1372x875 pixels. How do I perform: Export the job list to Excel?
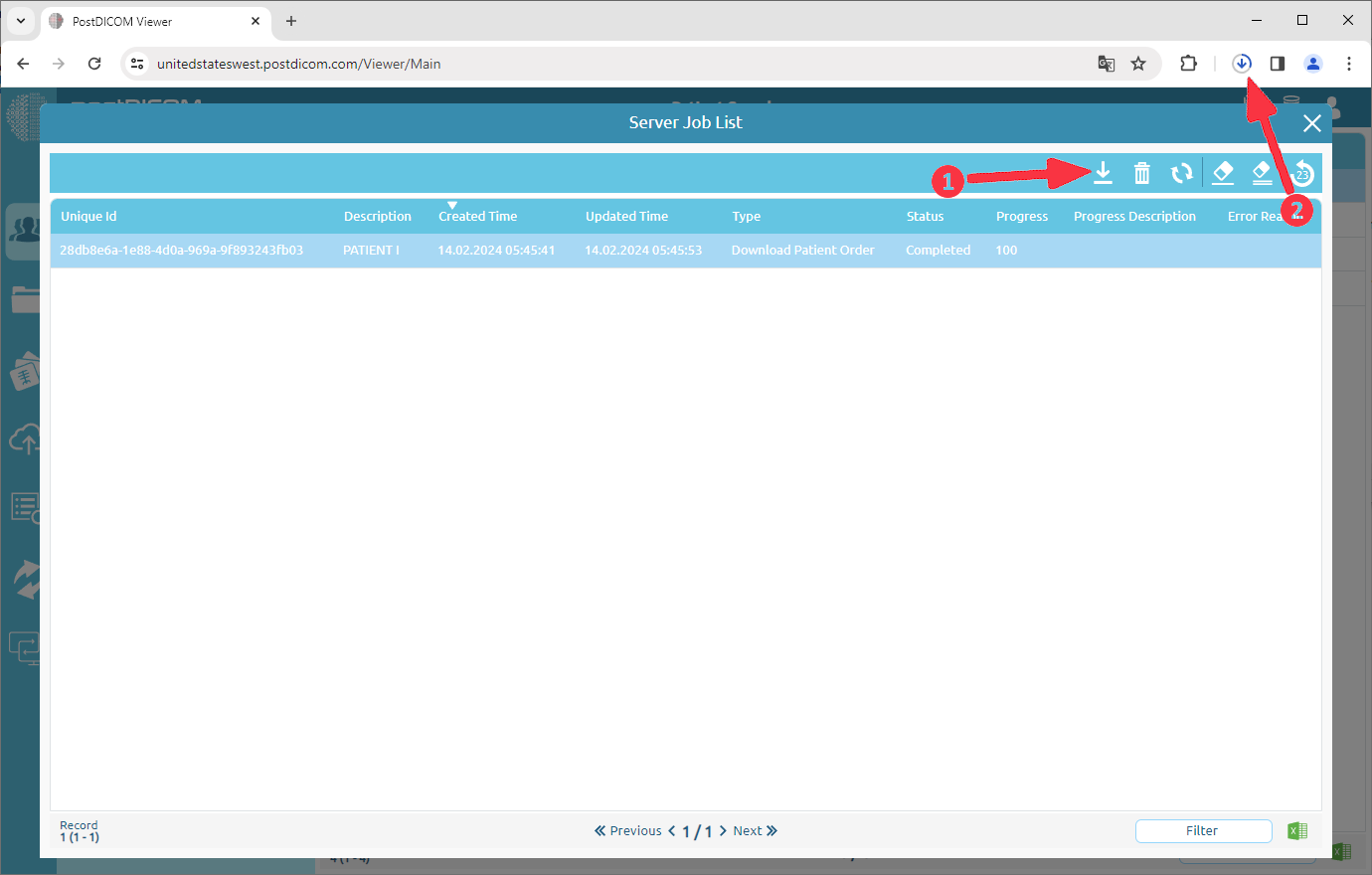click(1296, 829)
